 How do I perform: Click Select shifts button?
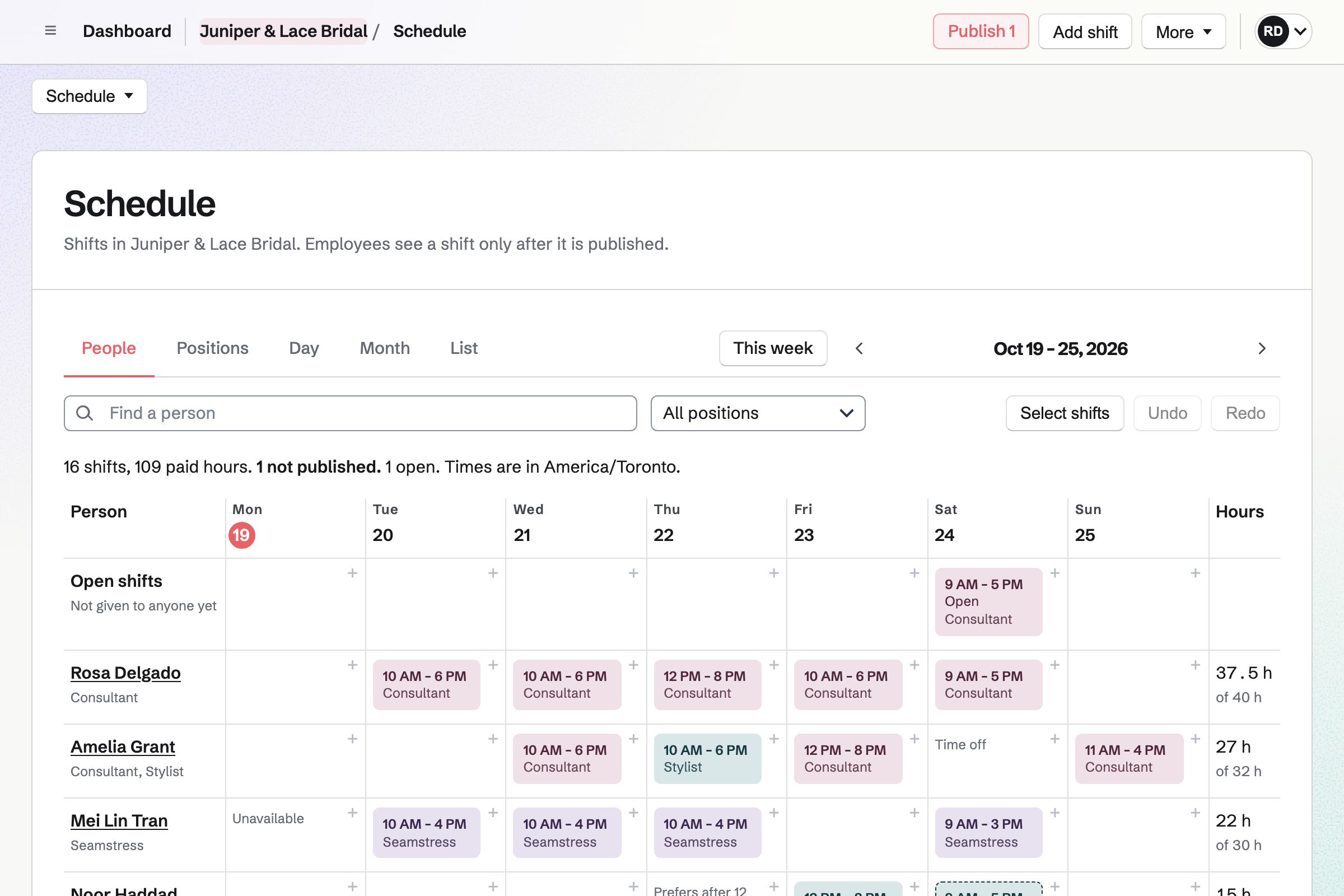pos(1065,413)
